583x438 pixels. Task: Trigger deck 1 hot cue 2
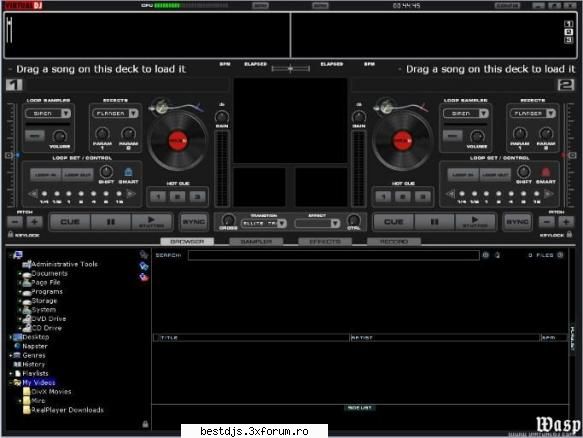pos(177,196)
